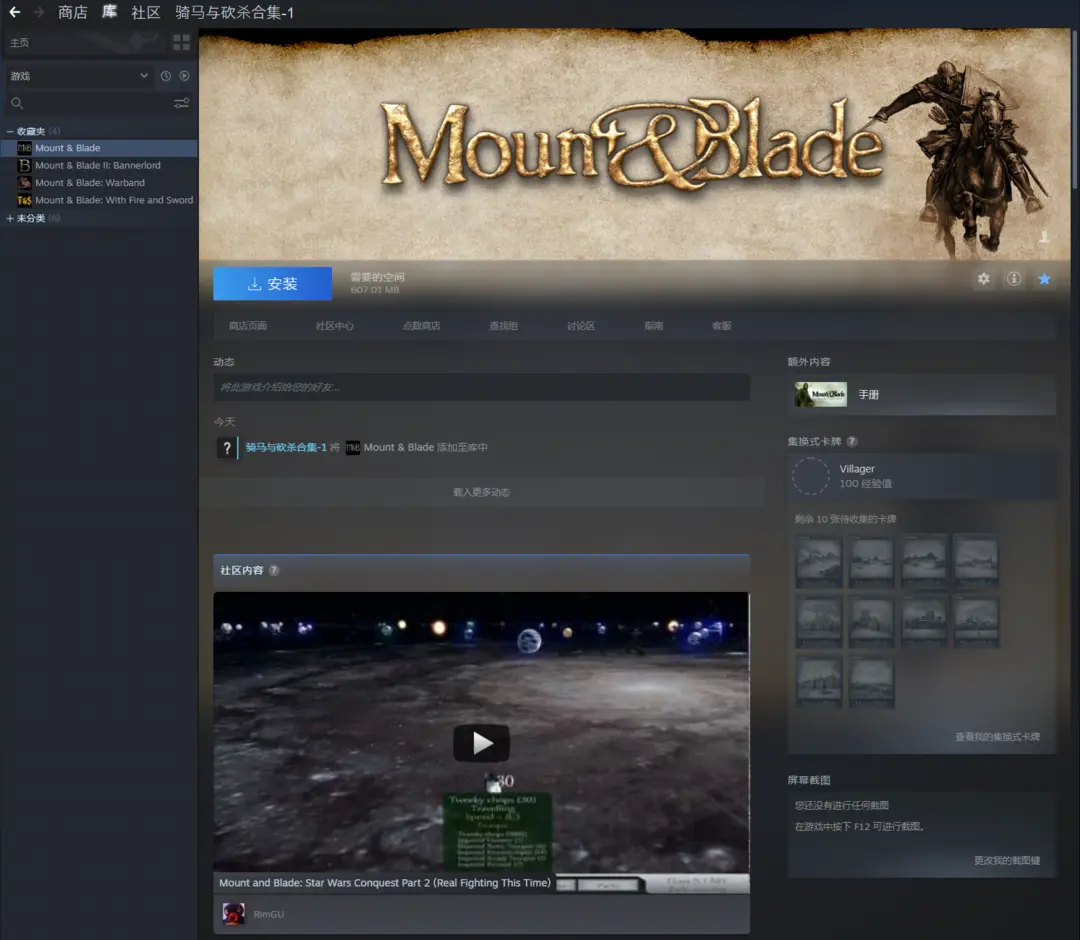Open RimGU's avatar under the video
This screenshot has width=1080, height=940.
[x=233, y=914]
